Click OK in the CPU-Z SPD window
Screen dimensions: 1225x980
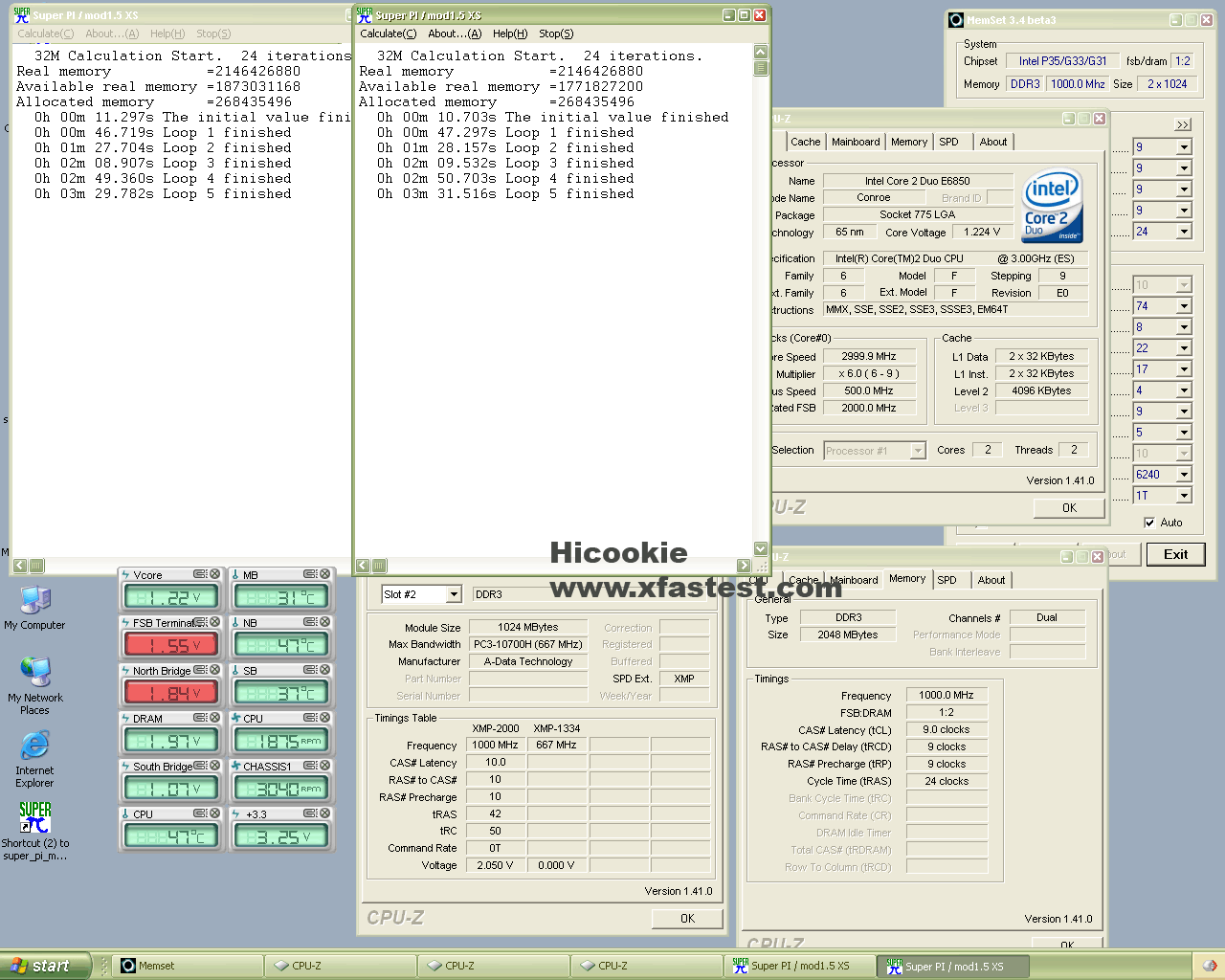coord(687,919)
